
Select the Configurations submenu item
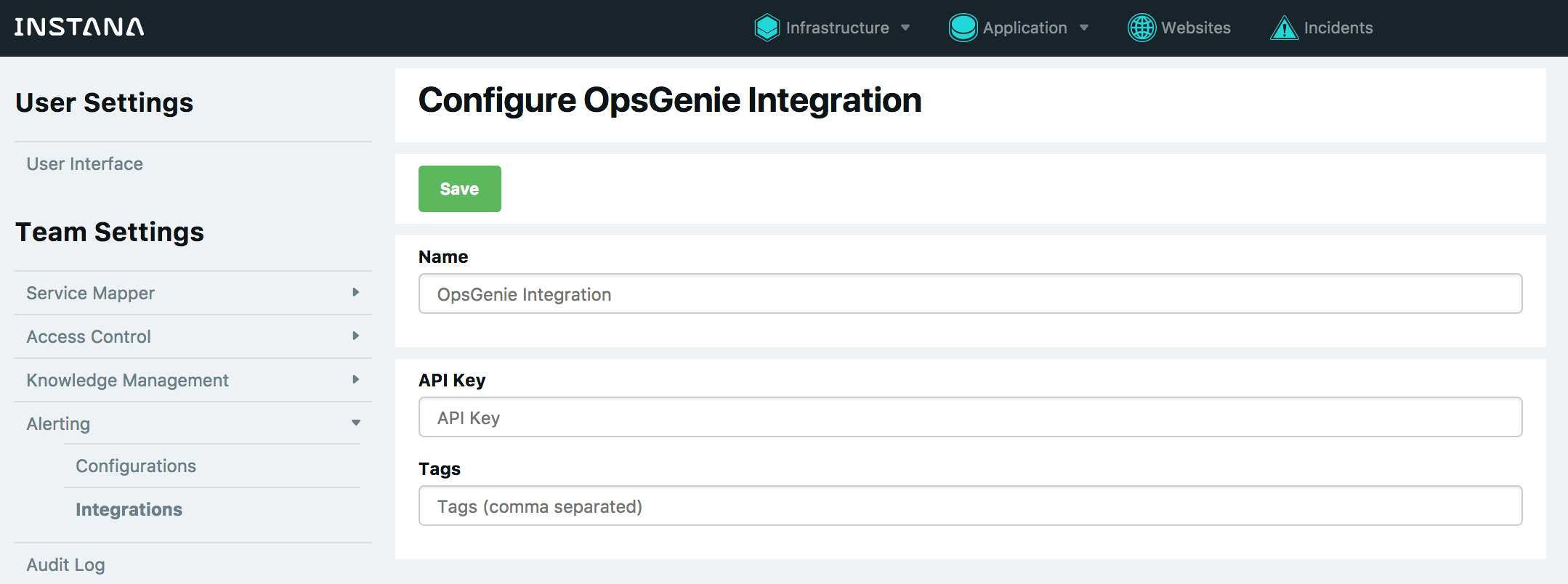coord(136,466)
